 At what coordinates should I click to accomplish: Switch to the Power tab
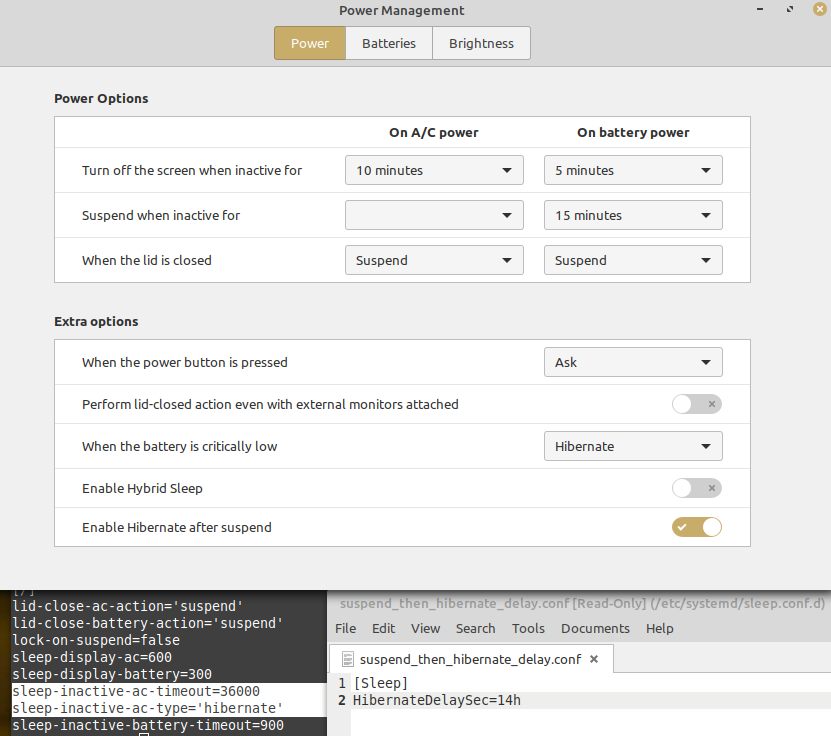(x=310, y=43)
